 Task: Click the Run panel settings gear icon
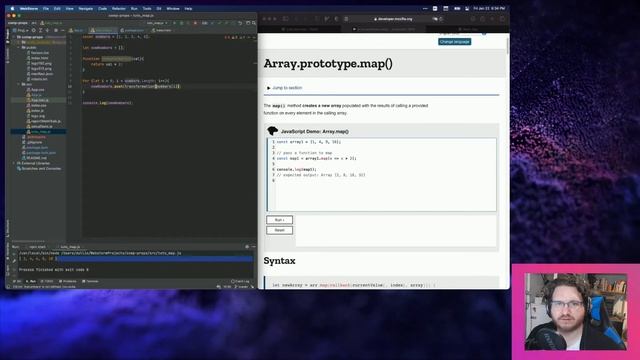point(247,247)
